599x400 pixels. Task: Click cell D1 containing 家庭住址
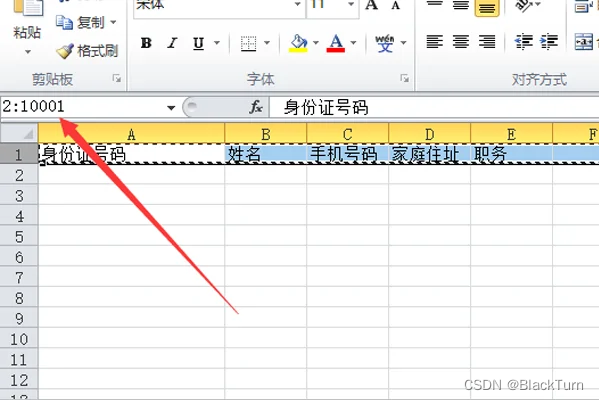(429, 154)
